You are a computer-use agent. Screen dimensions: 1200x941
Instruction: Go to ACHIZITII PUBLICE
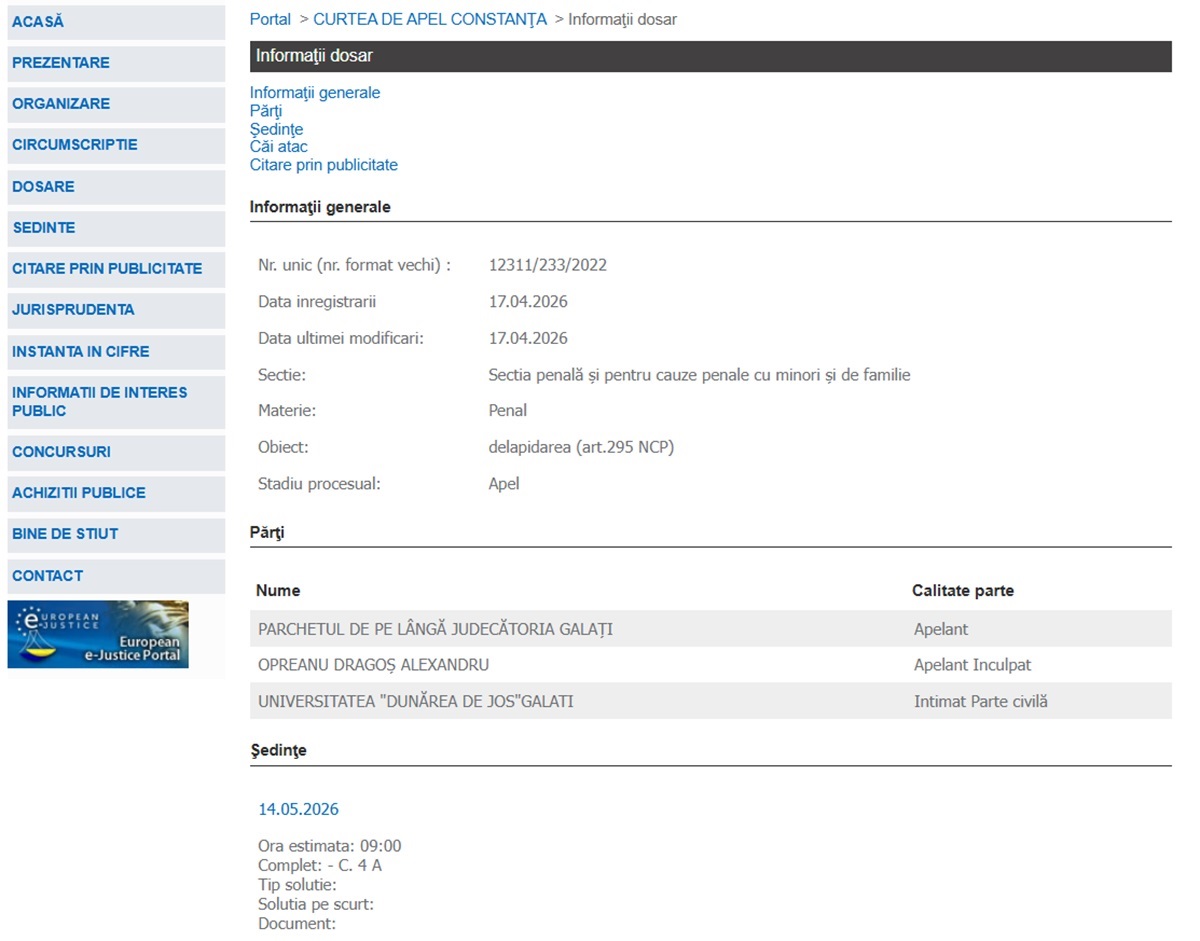click(116, 493)
